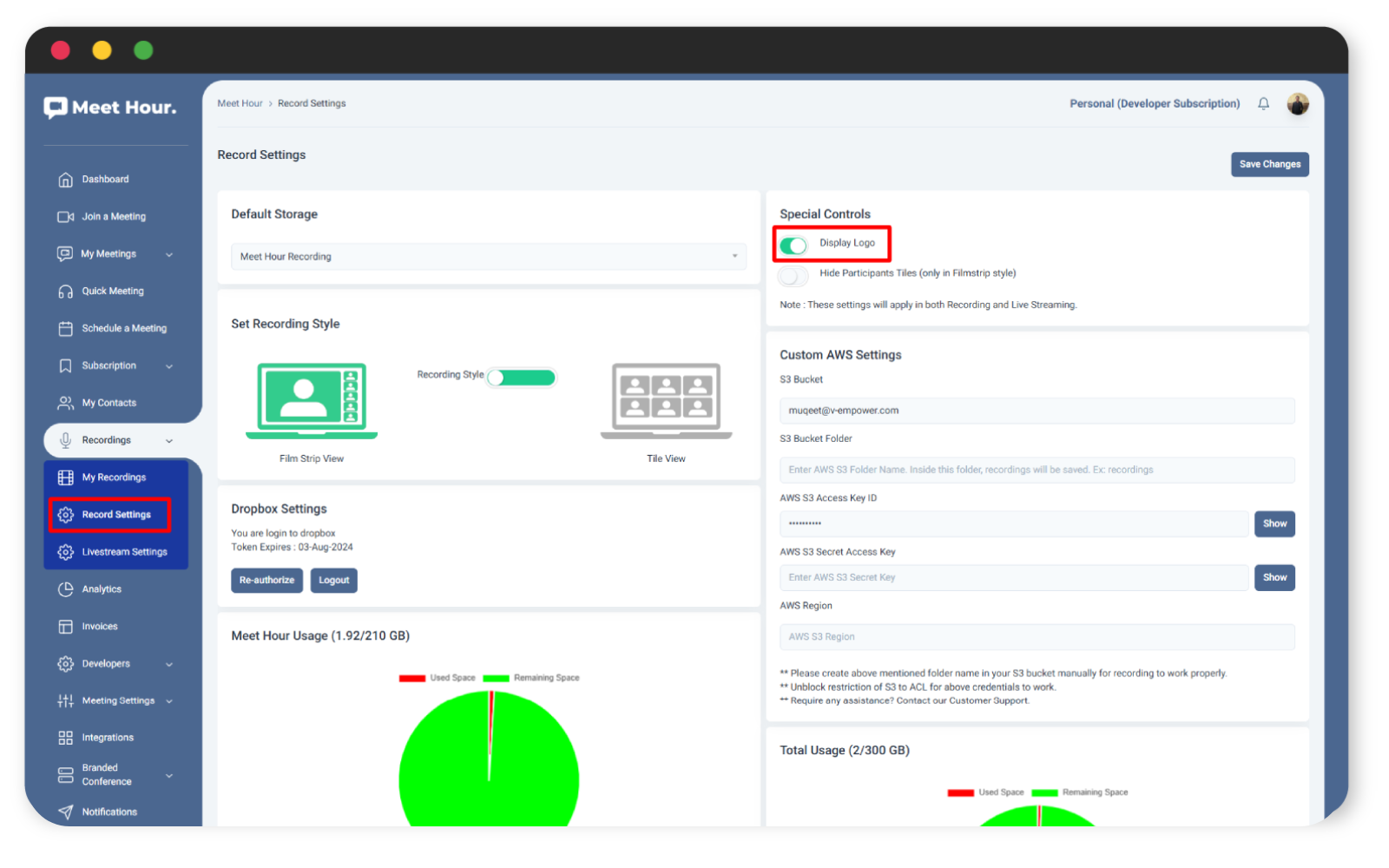Open Livestream Settings in sidebar
The image size is (1389, 868).
pos(124,552)
